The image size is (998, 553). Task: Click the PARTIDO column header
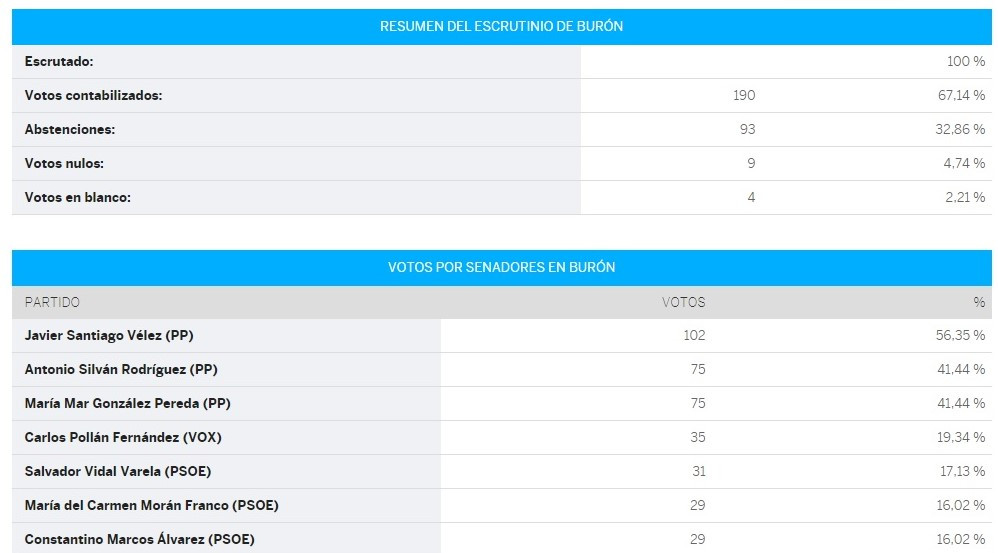click(x=52, y=302)
